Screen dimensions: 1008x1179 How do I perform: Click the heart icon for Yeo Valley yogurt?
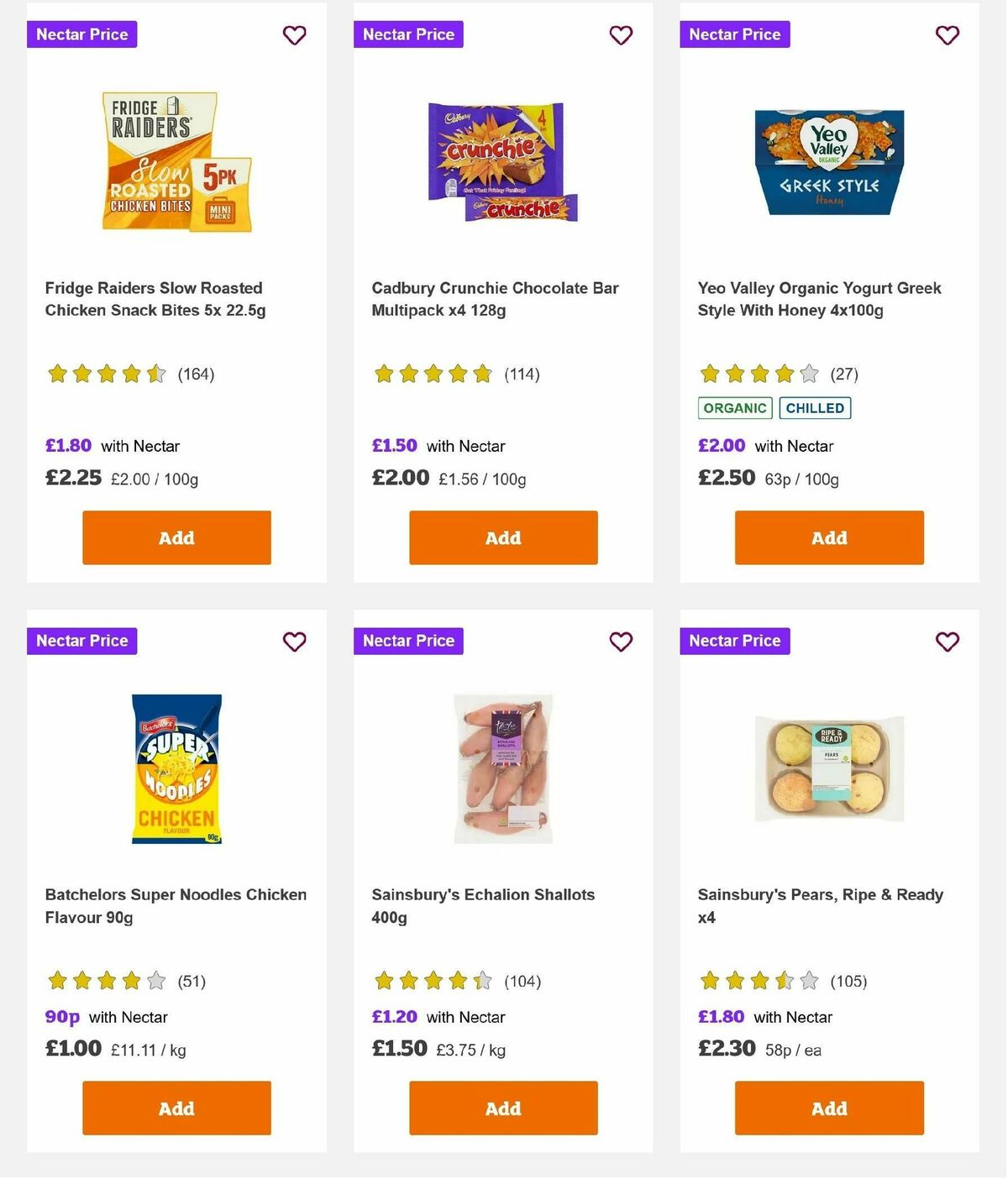947,35
